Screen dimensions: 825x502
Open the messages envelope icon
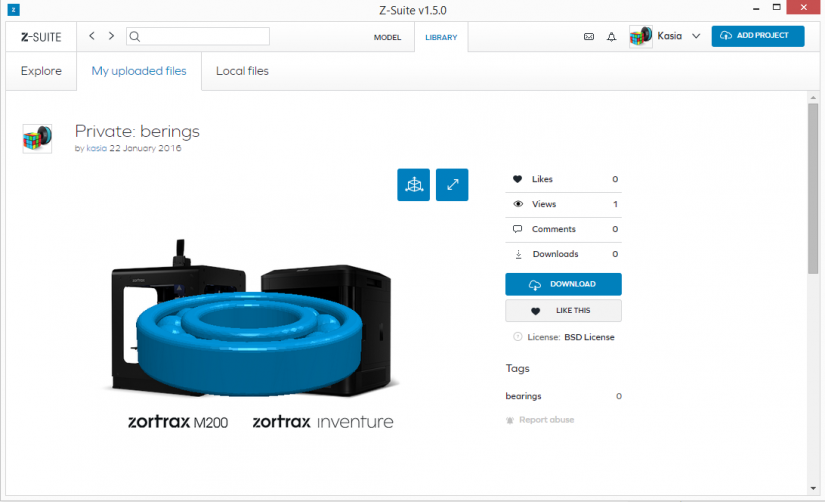(x=589, y=36)
